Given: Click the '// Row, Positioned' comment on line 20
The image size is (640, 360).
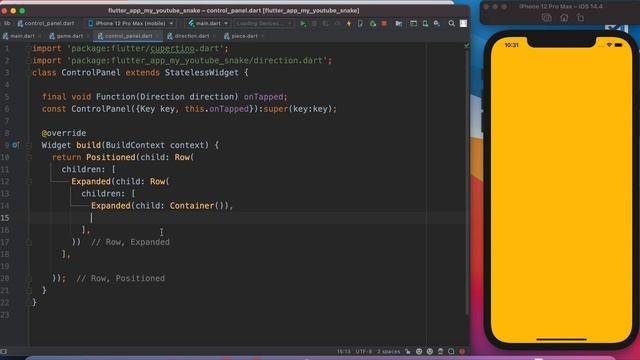Looking at the screenshot, I should tap(120, 278).
